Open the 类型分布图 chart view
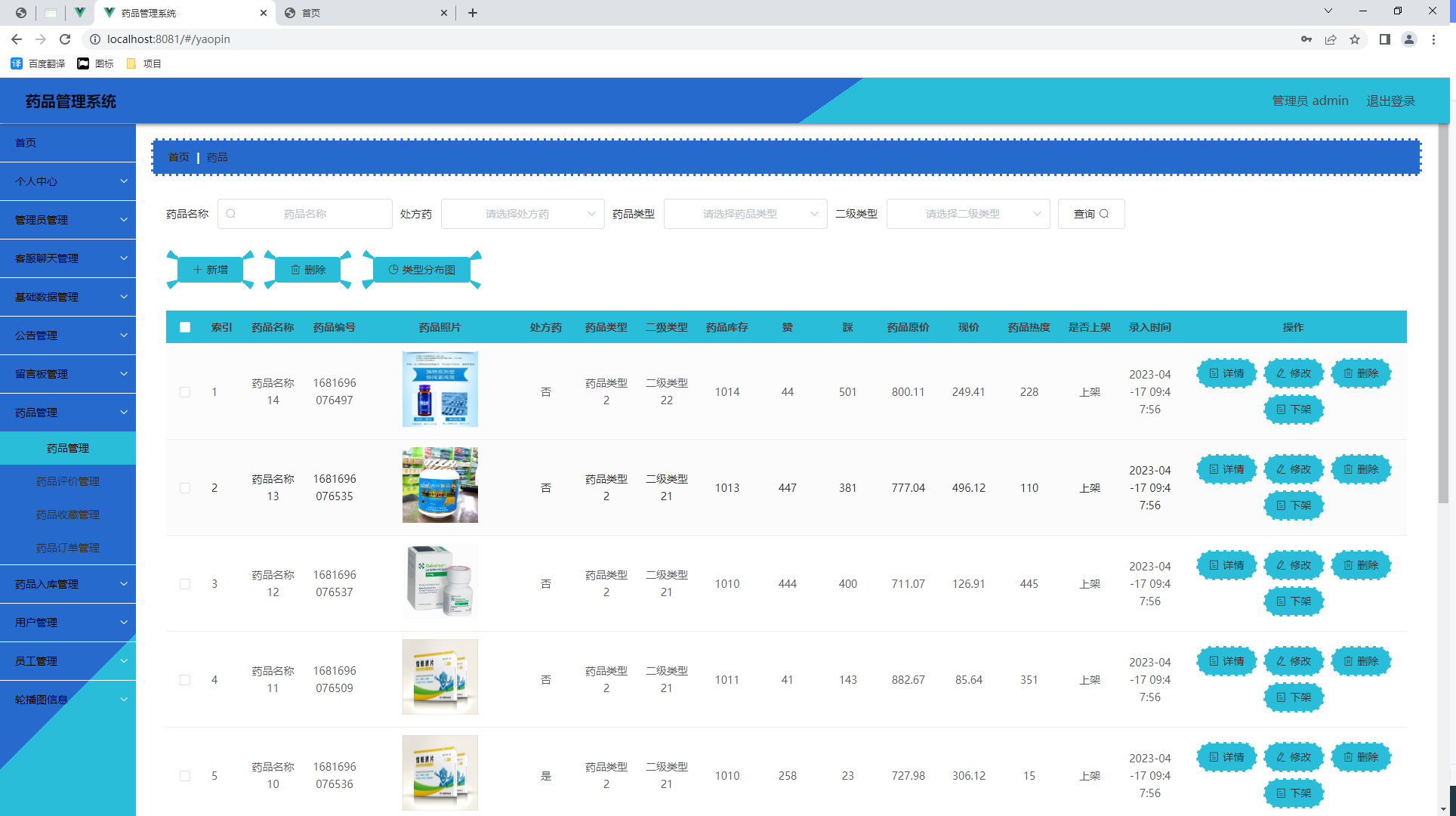 point(421,269)
